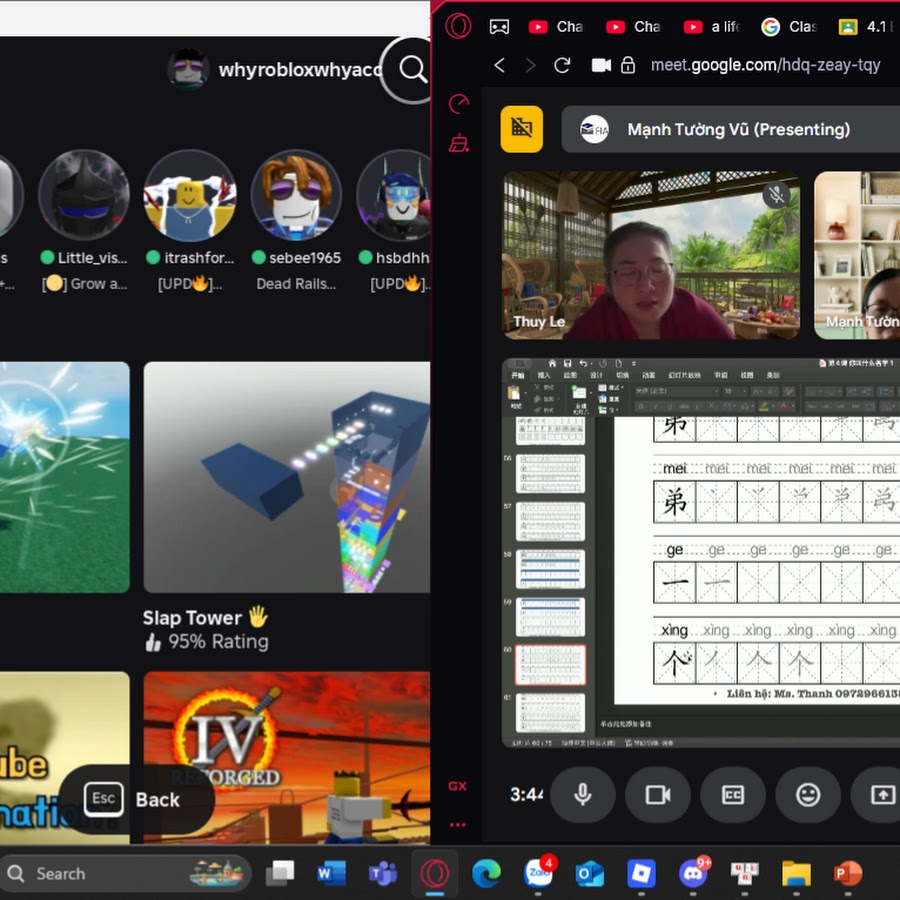Open the Opera GX Corner gamepad icon

(x=499, y=27)
